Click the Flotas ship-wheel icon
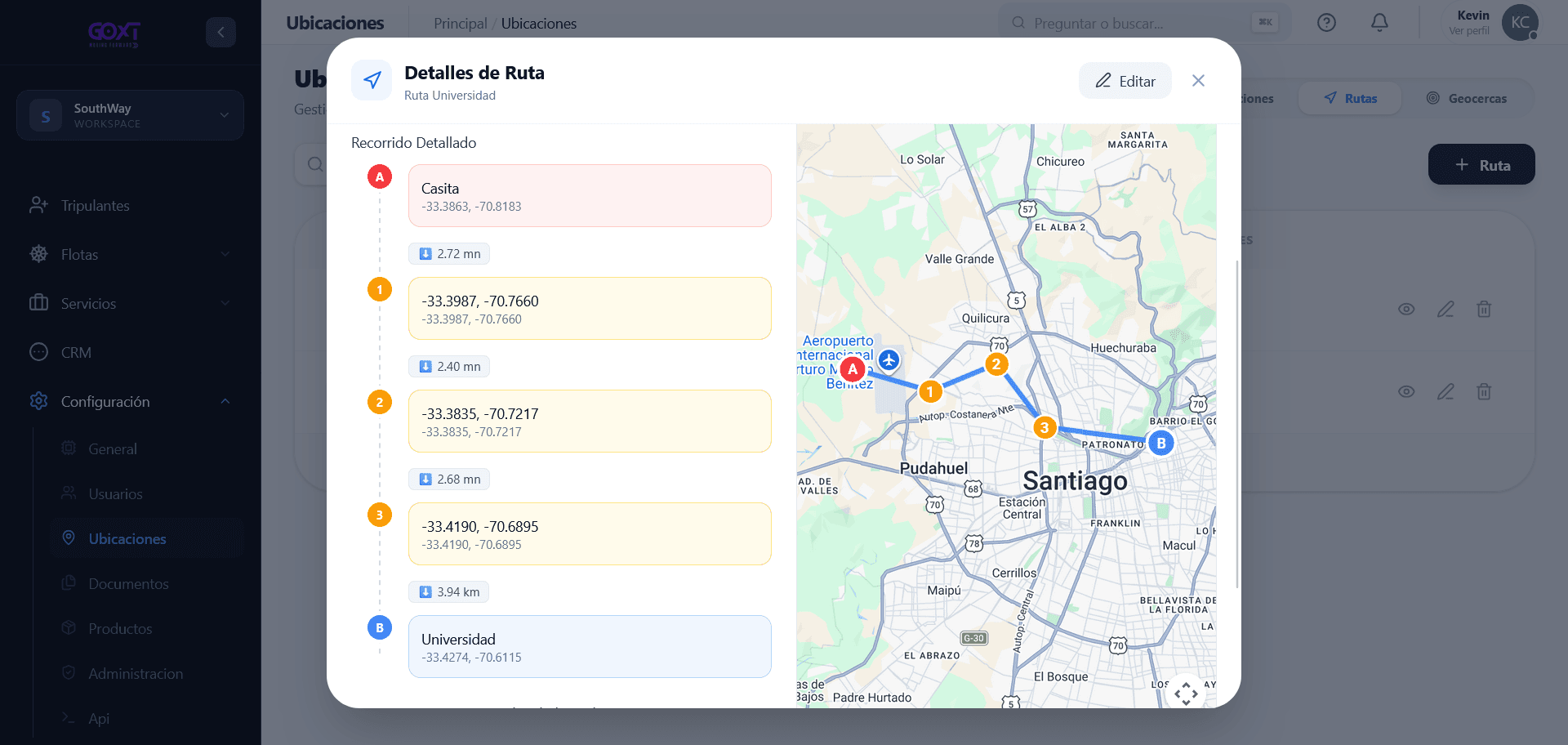The height and width of the screenshot is (745, 1568). tap(38, 254)
